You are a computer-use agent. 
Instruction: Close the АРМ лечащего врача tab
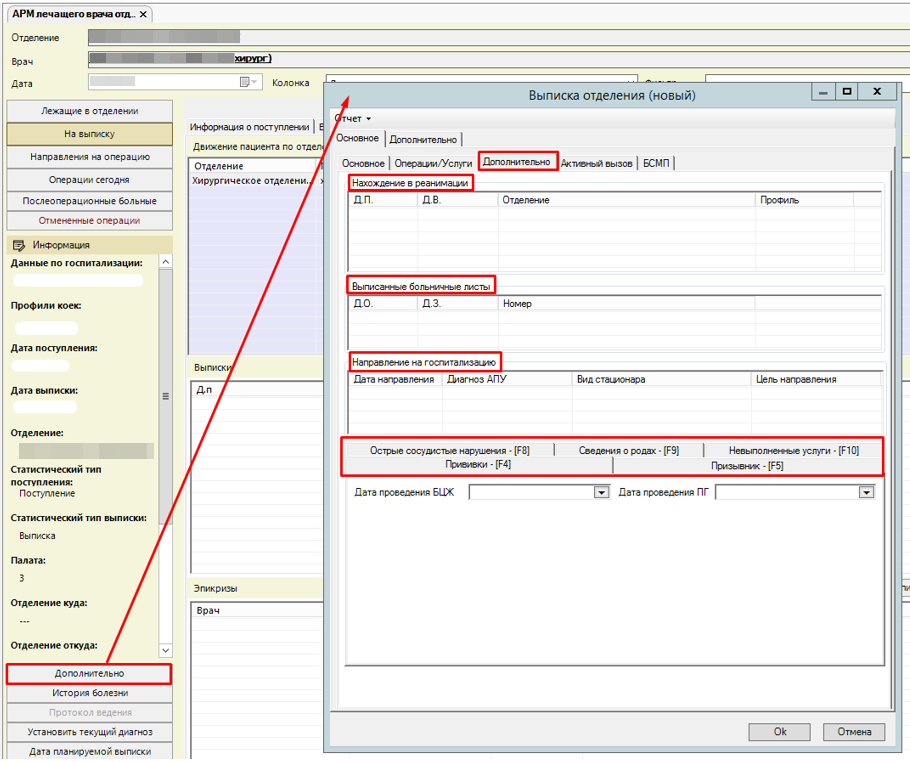(143, 14)
